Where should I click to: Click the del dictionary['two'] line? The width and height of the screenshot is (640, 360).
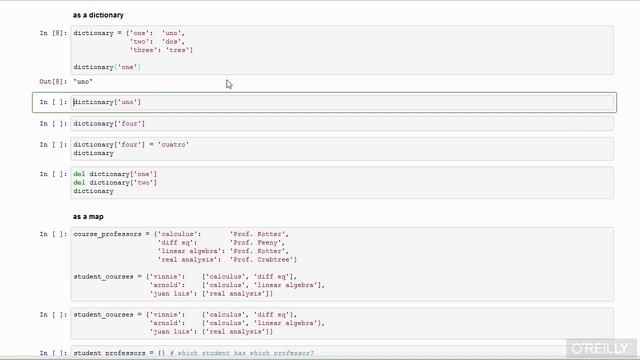click(x=115, y=182)
